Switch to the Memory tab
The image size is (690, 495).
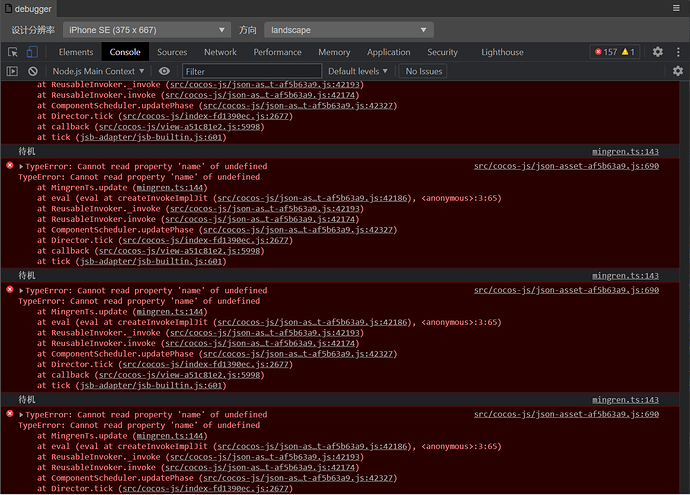point(334,52)
